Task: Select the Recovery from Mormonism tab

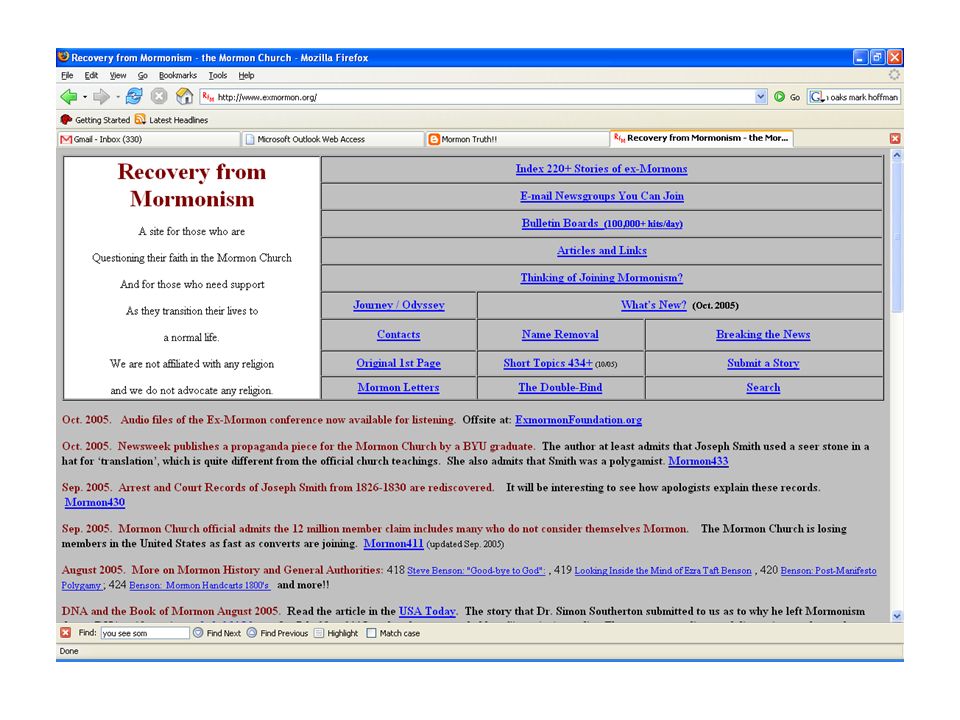Action: pyautogui.click(x=701, y=138)
